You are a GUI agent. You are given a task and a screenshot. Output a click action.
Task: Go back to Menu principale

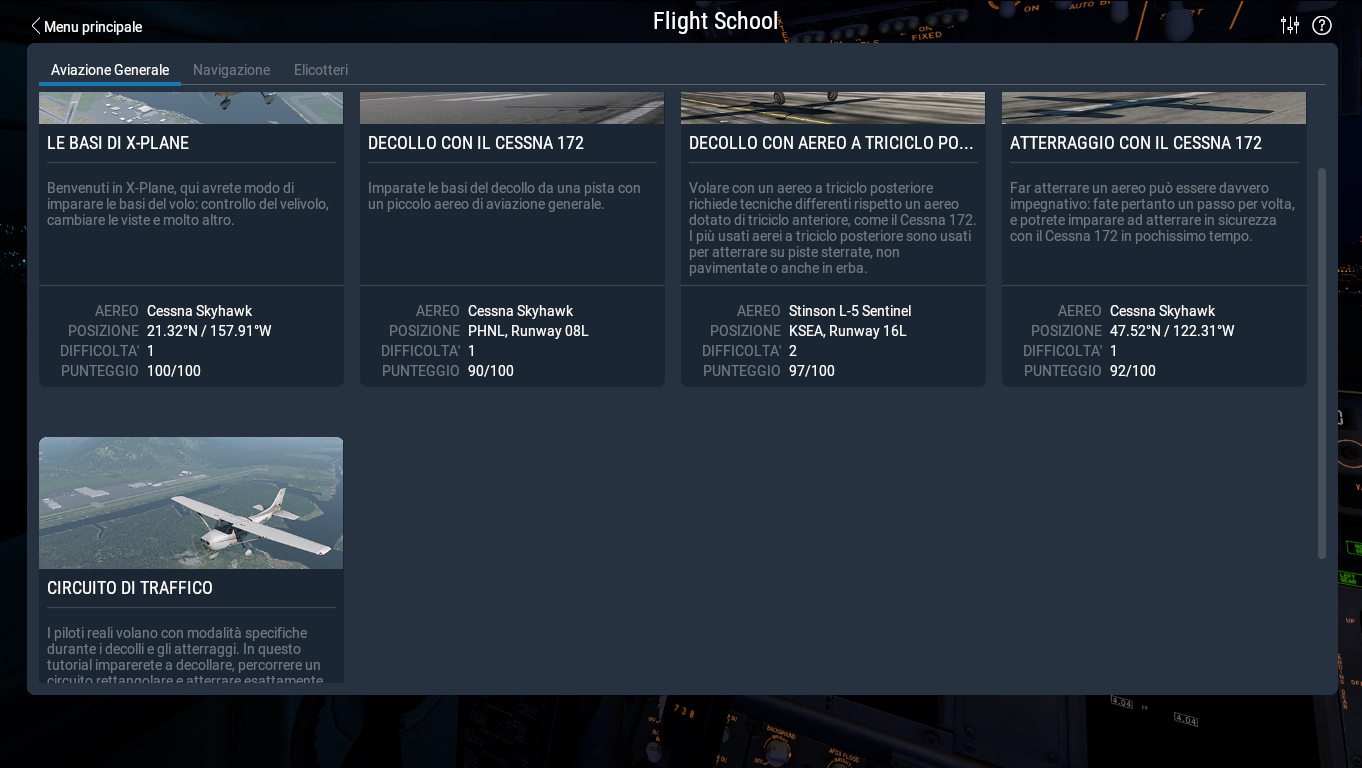tap(86, 27)
